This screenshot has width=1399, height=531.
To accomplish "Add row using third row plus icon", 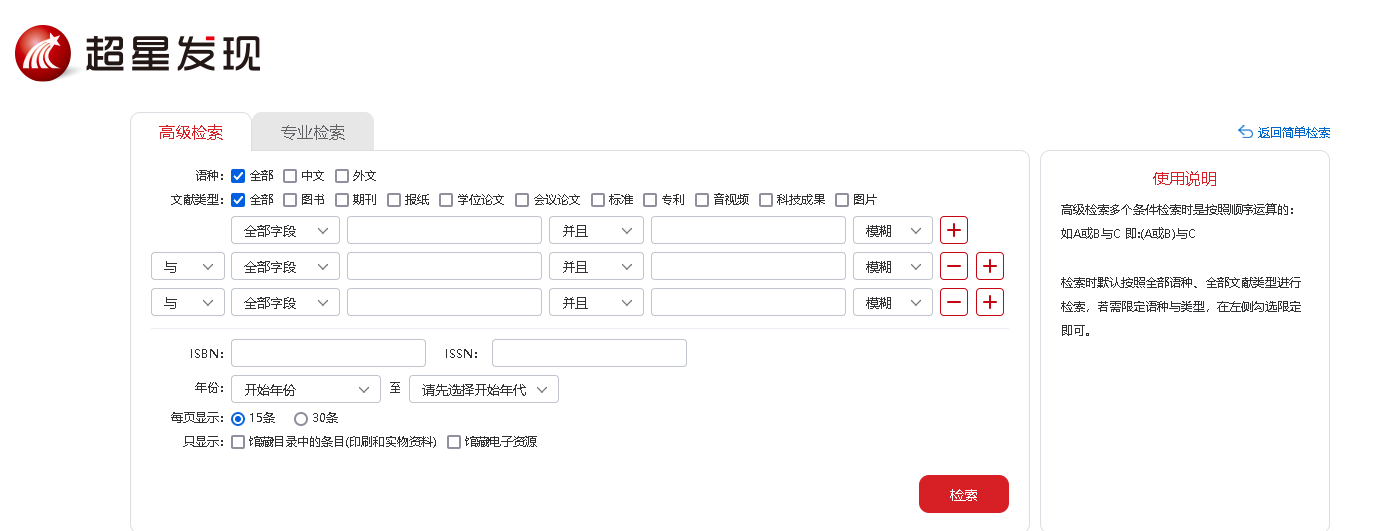I will tap(990, 302).
